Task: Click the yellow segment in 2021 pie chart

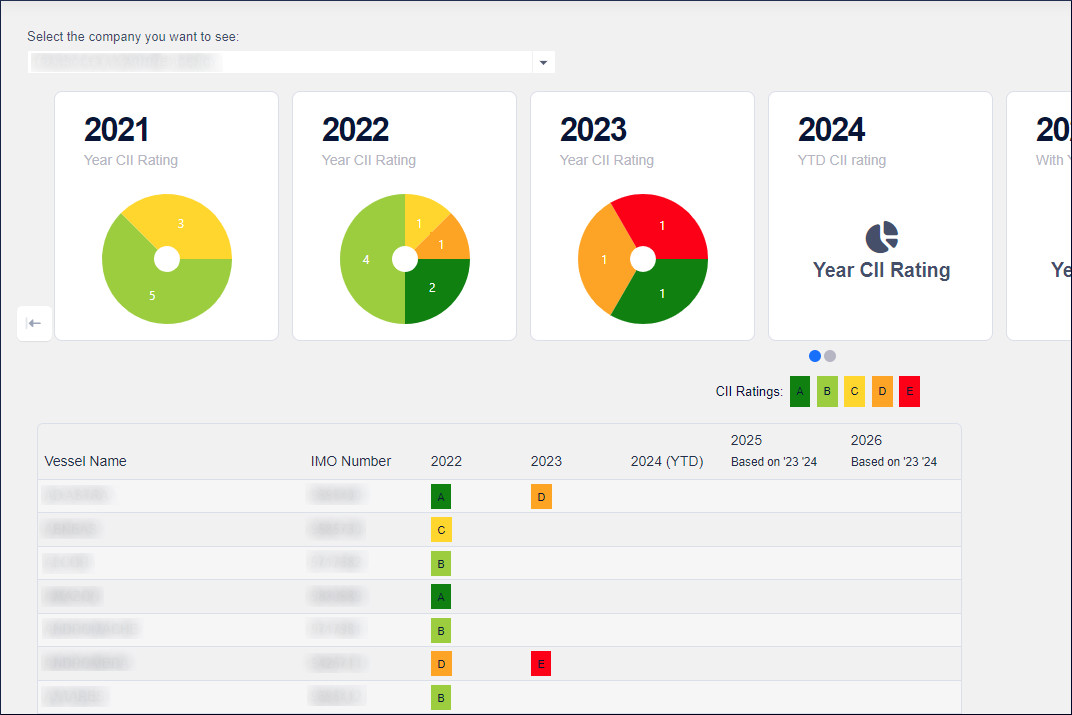Action: click(x=185, y=225)
